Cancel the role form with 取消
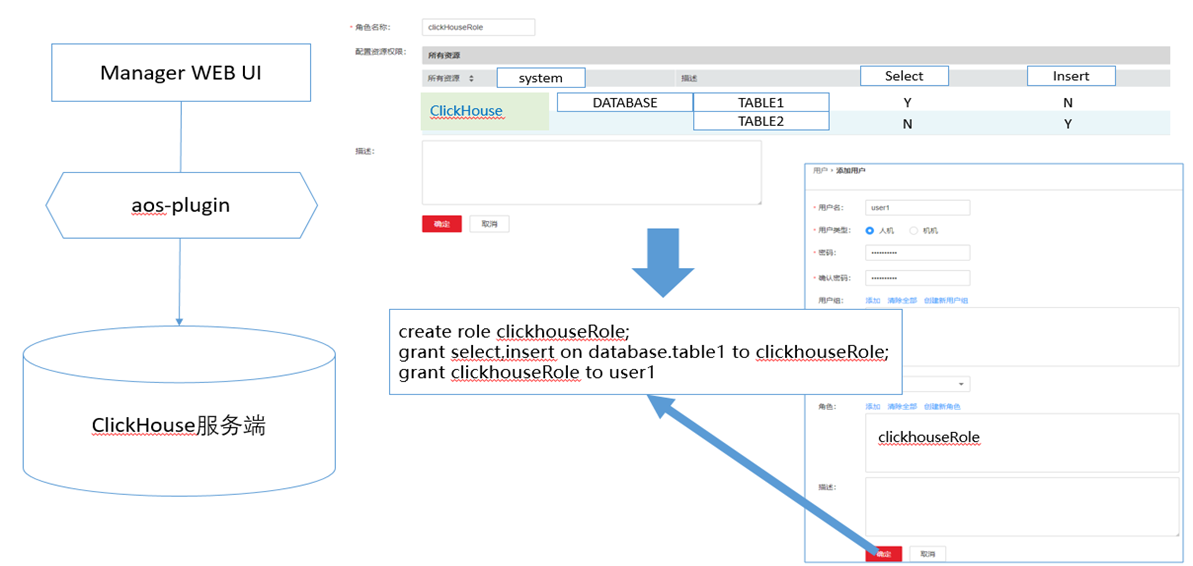The height and width of the screenshot is (566, 1193). pyautogui.click(x=489, y=224)
